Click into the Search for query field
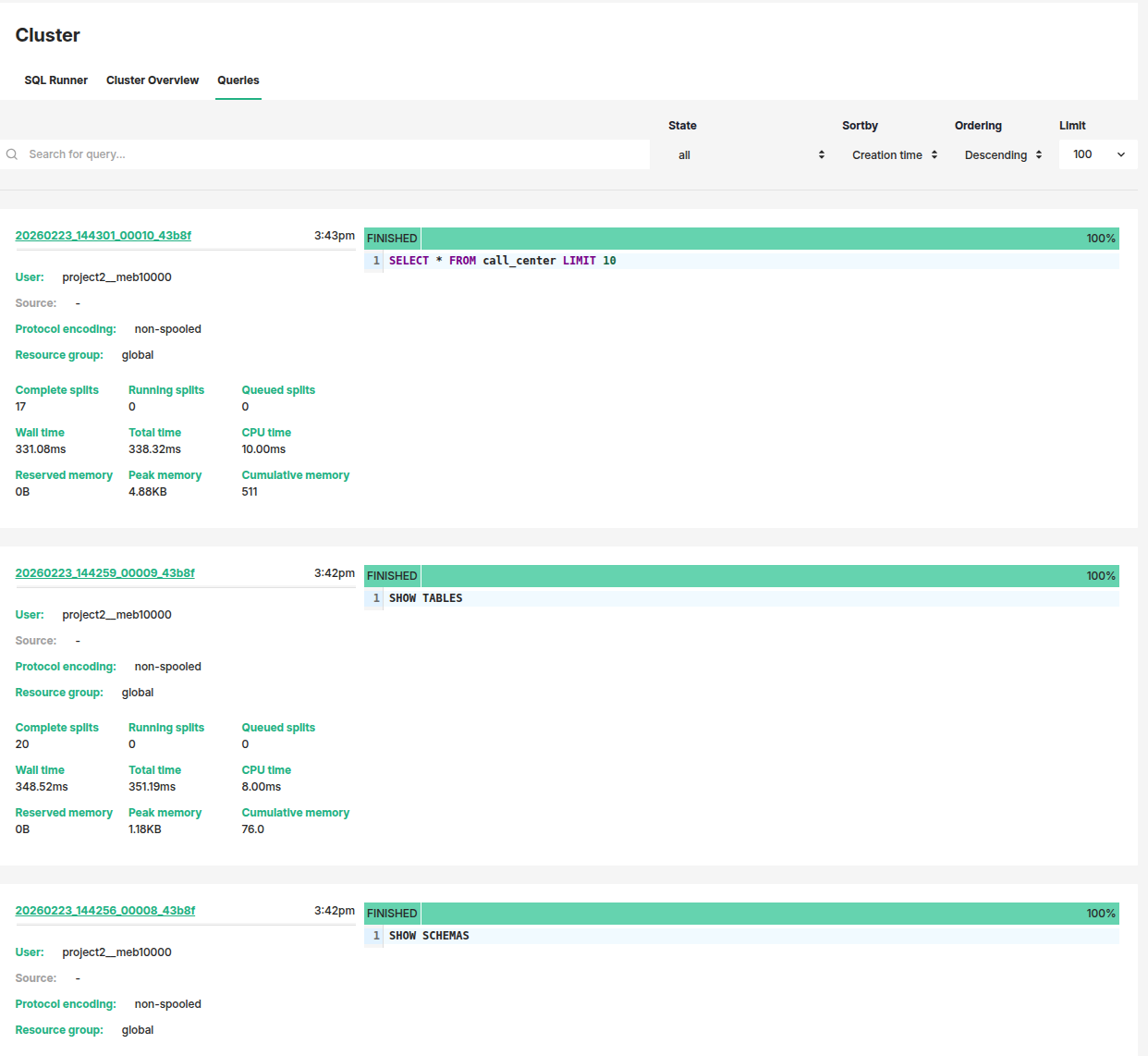The width and height of the screenshot is (1148, 1056). [333, 154]
